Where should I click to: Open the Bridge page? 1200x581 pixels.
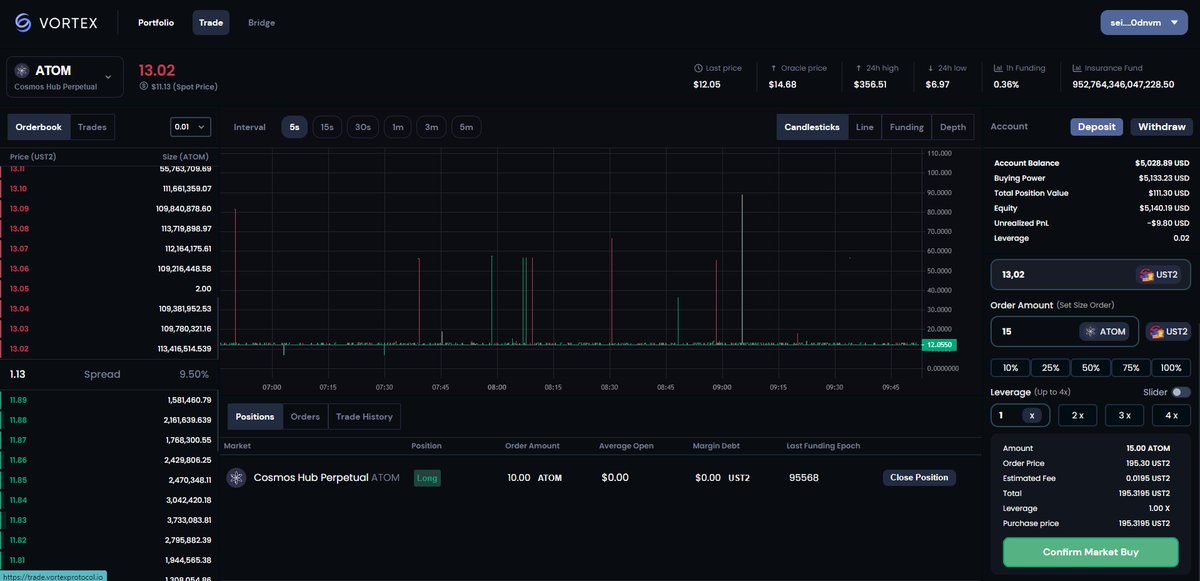(262, 22)
